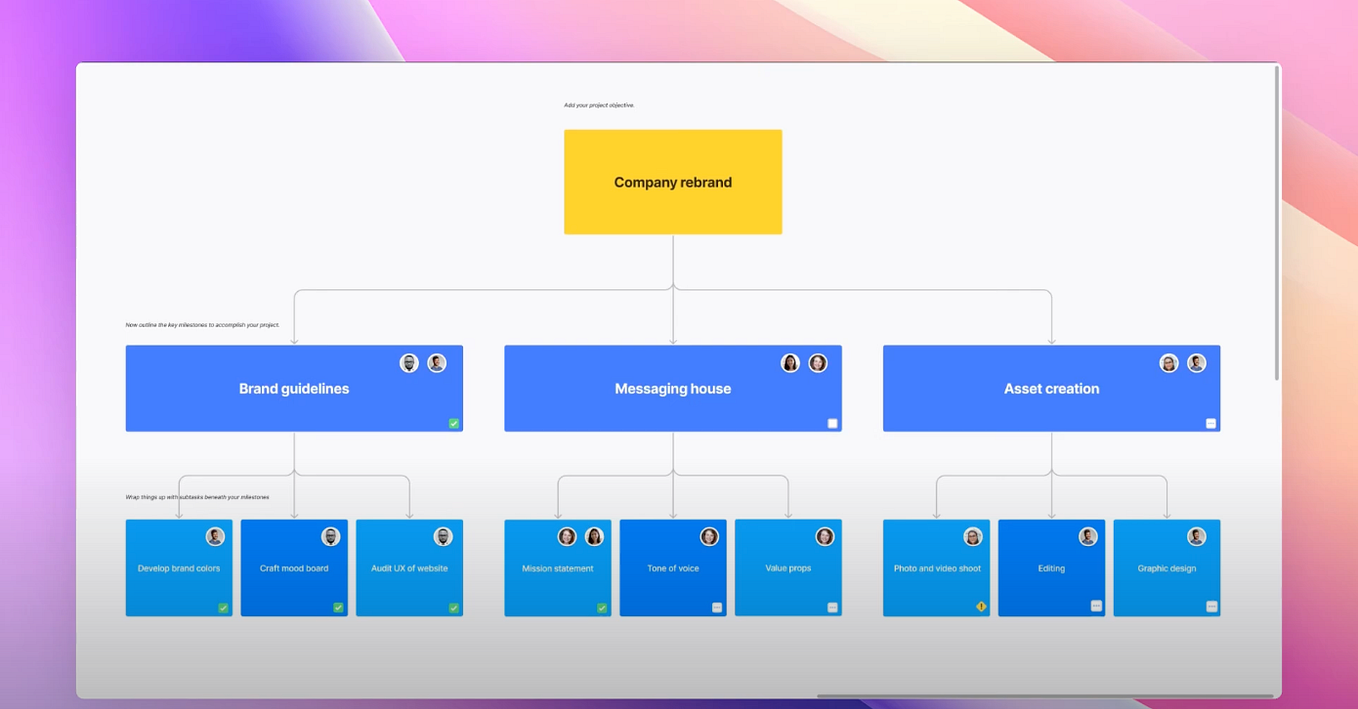Select the yellow Company rebrand objective card
Image resolution: width=1358 pixels, height=709 pixels.
[673, 181]
